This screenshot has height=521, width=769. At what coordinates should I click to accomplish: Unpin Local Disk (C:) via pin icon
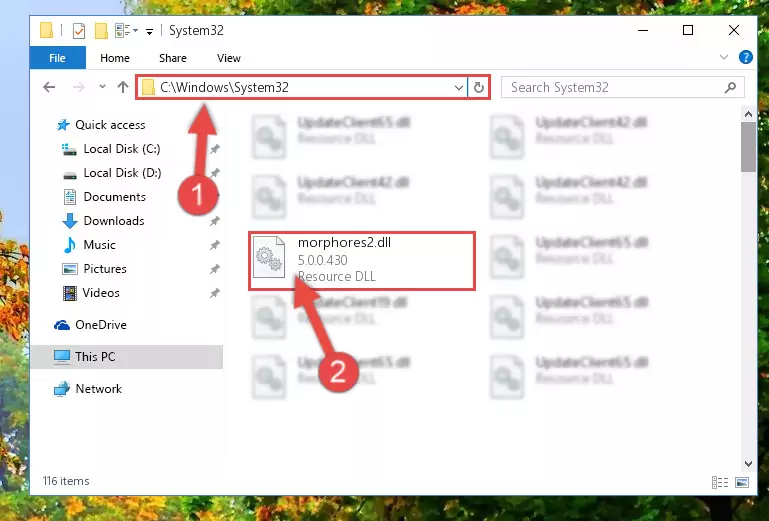[215, 149]
